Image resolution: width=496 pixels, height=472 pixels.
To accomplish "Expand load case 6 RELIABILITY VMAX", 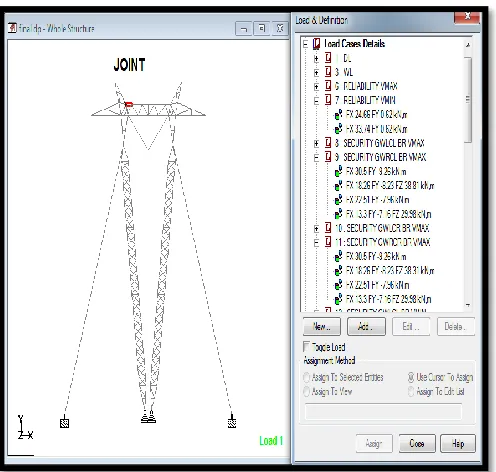I will coord(316,86).
